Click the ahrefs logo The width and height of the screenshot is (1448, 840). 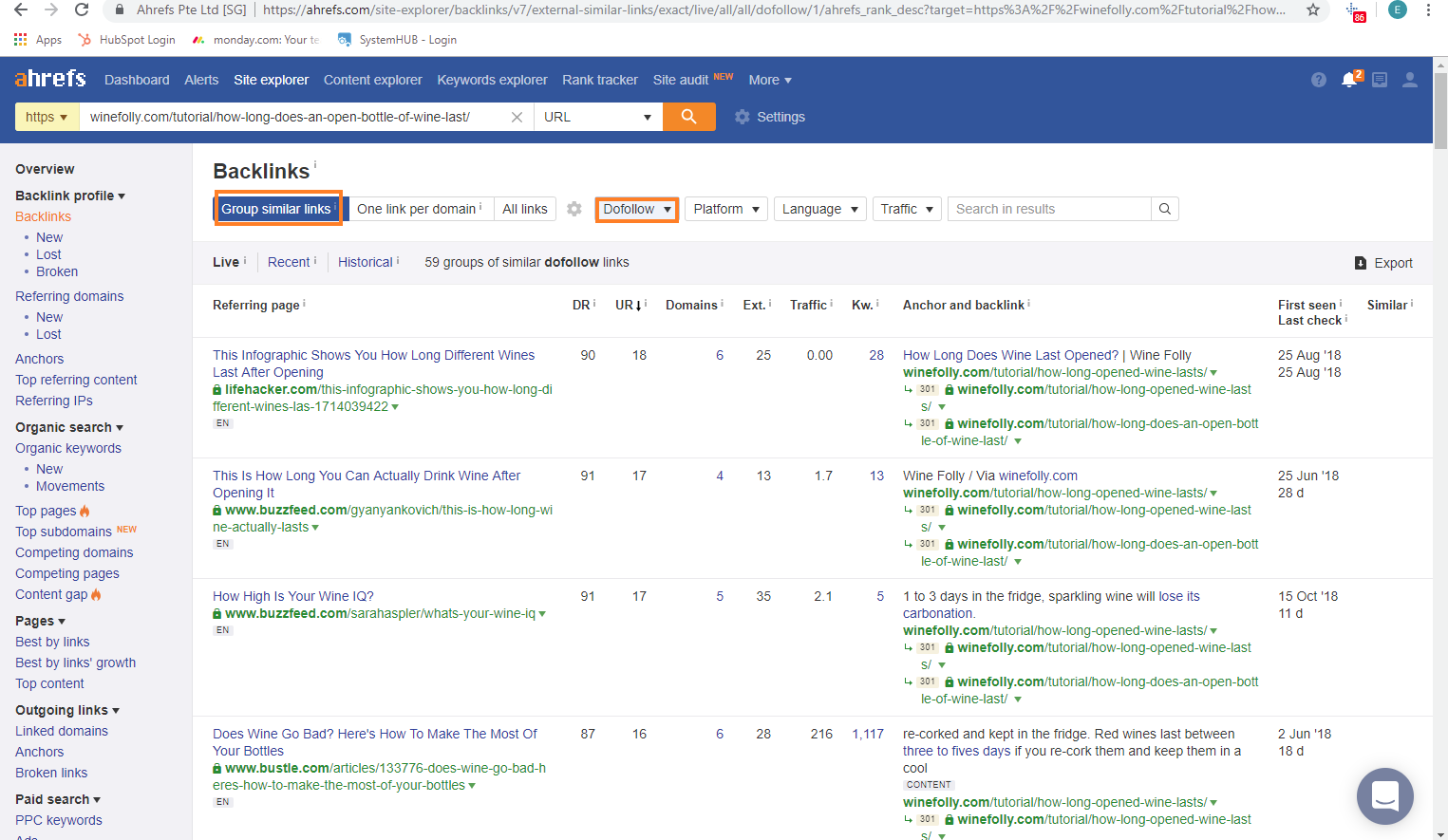click(x=50, y=79)
